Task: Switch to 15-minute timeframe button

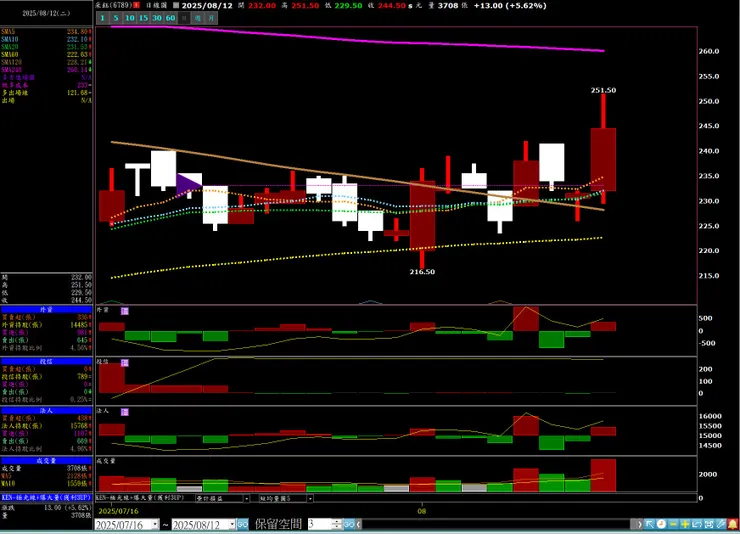Action: (x=143, y=18)
